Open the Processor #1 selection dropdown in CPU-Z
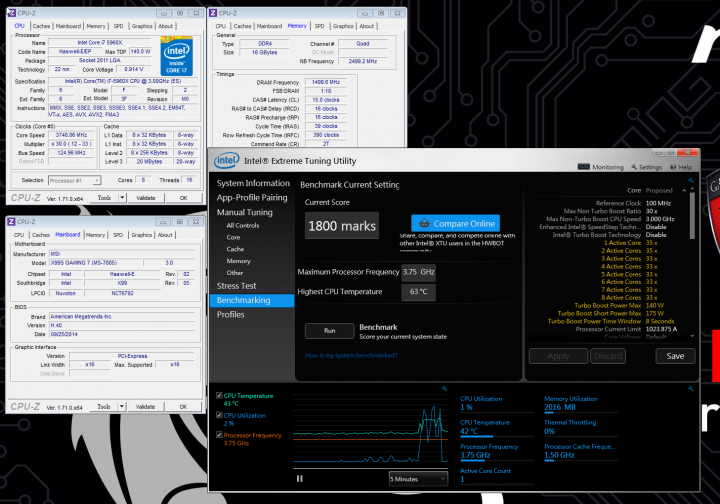Viewport: 720px width, 504px height. click(74, 180)
